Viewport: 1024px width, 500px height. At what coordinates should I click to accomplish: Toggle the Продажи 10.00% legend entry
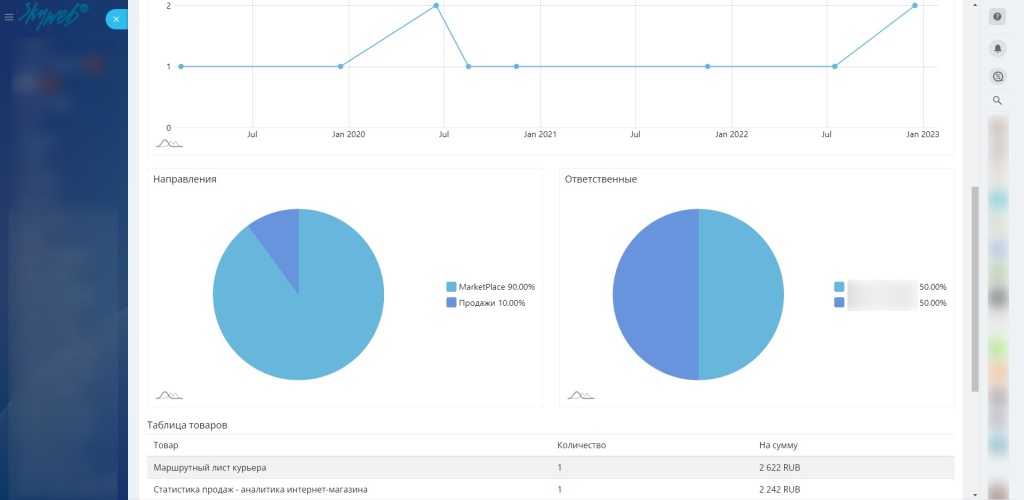tap(485, 303)
